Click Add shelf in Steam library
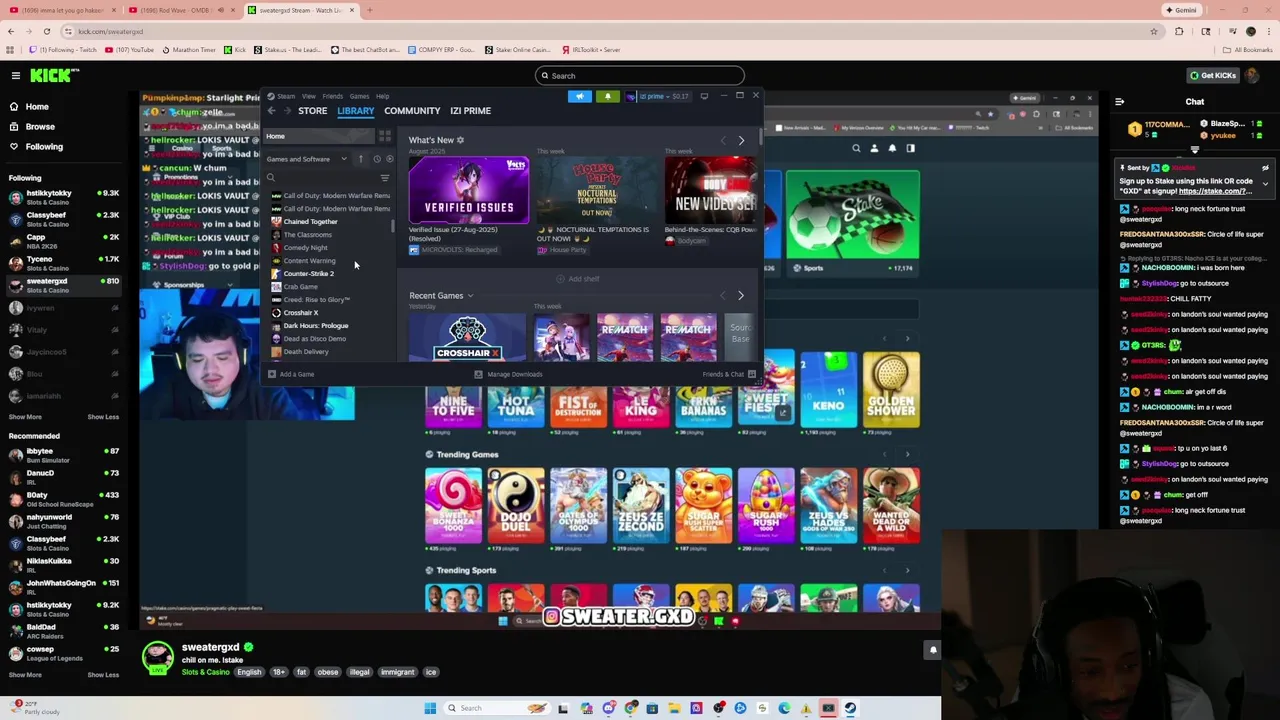The height and width of the screenshot is (720, 1280). coord(578,279)
